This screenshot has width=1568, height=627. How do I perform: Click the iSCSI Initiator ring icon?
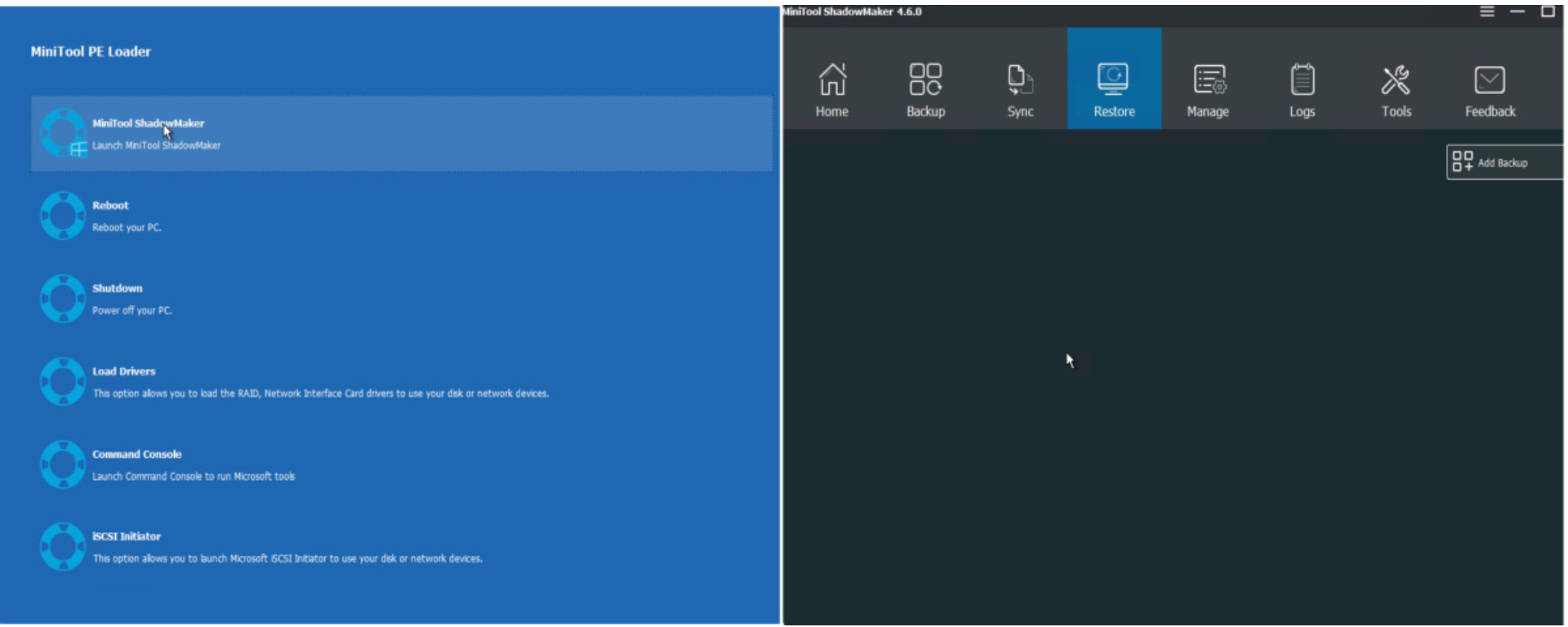coord(63,547)
